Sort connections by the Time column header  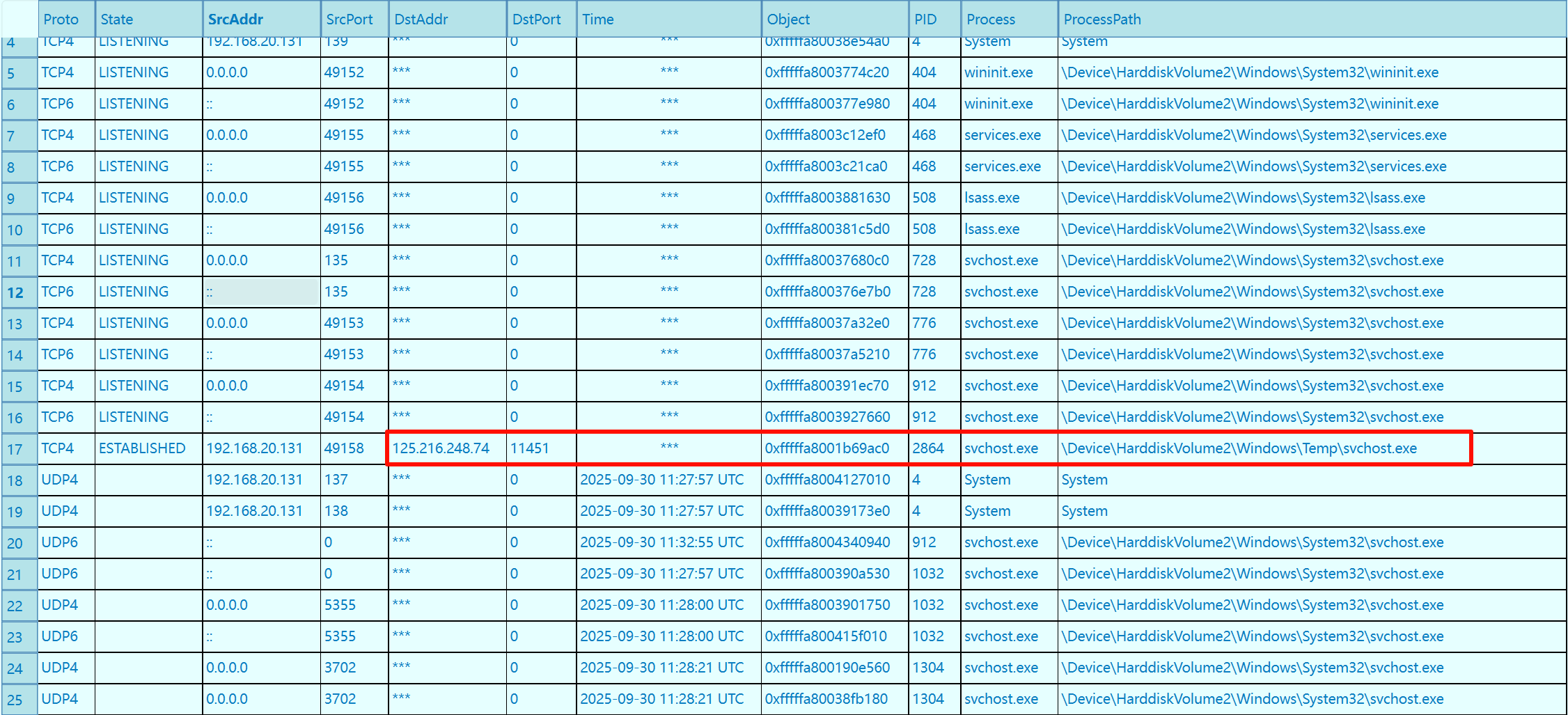[x=597, y=19]
